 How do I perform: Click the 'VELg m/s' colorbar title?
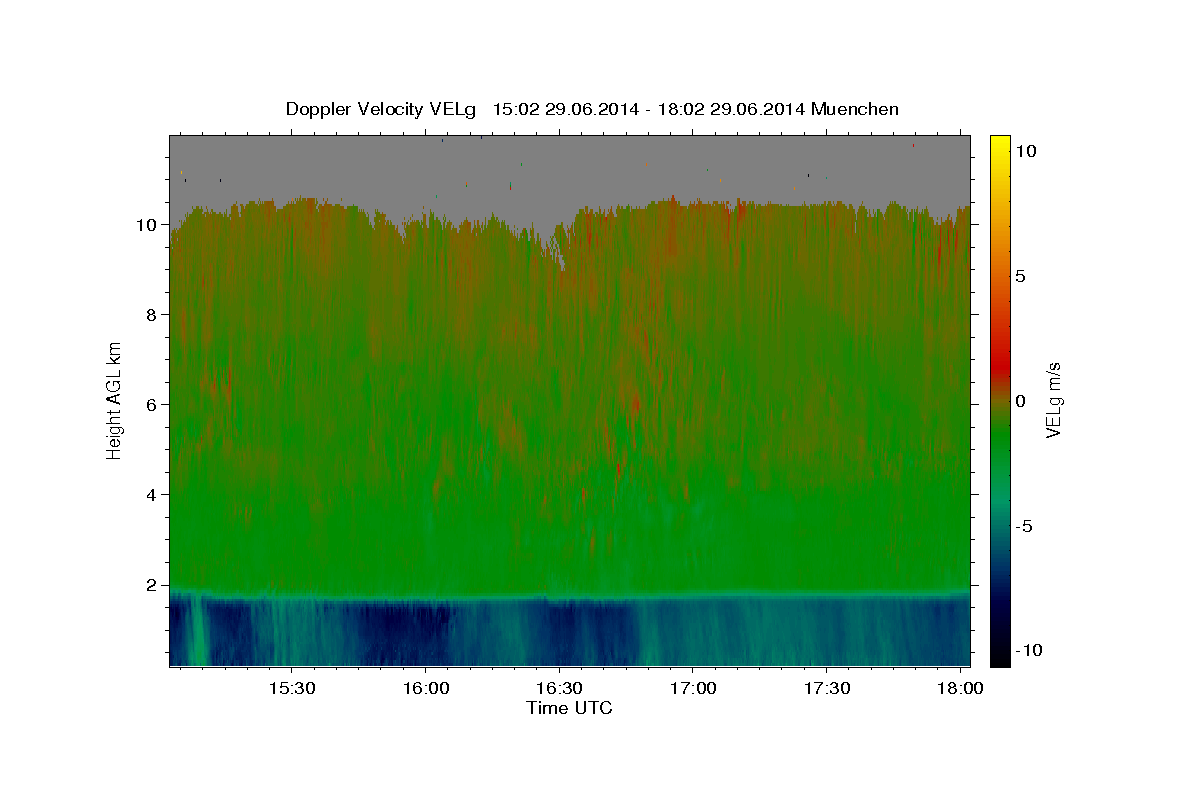(1054, 399)
